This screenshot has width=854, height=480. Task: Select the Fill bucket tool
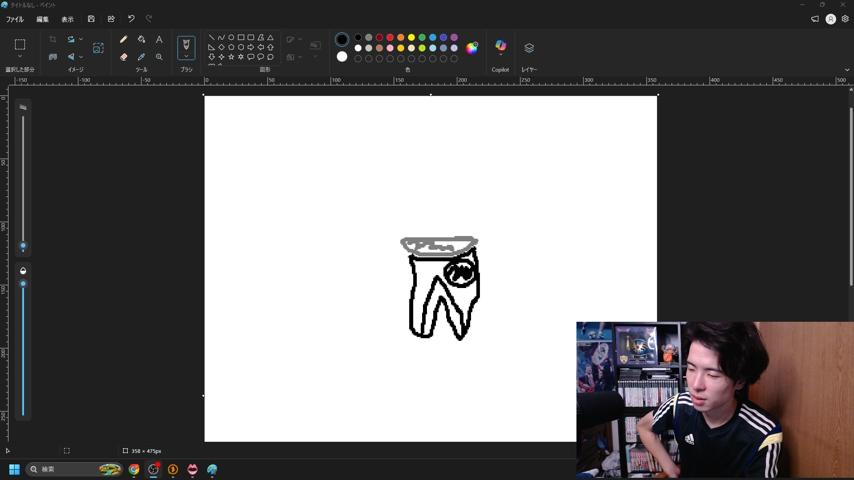coord(141,39)
